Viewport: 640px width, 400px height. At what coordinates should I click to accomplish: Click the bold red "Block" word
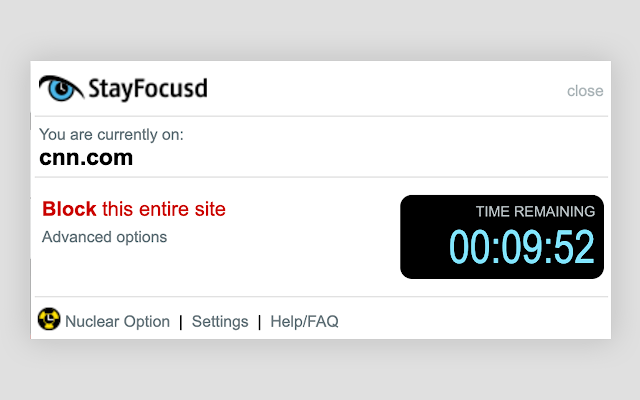tap(69, 209)
